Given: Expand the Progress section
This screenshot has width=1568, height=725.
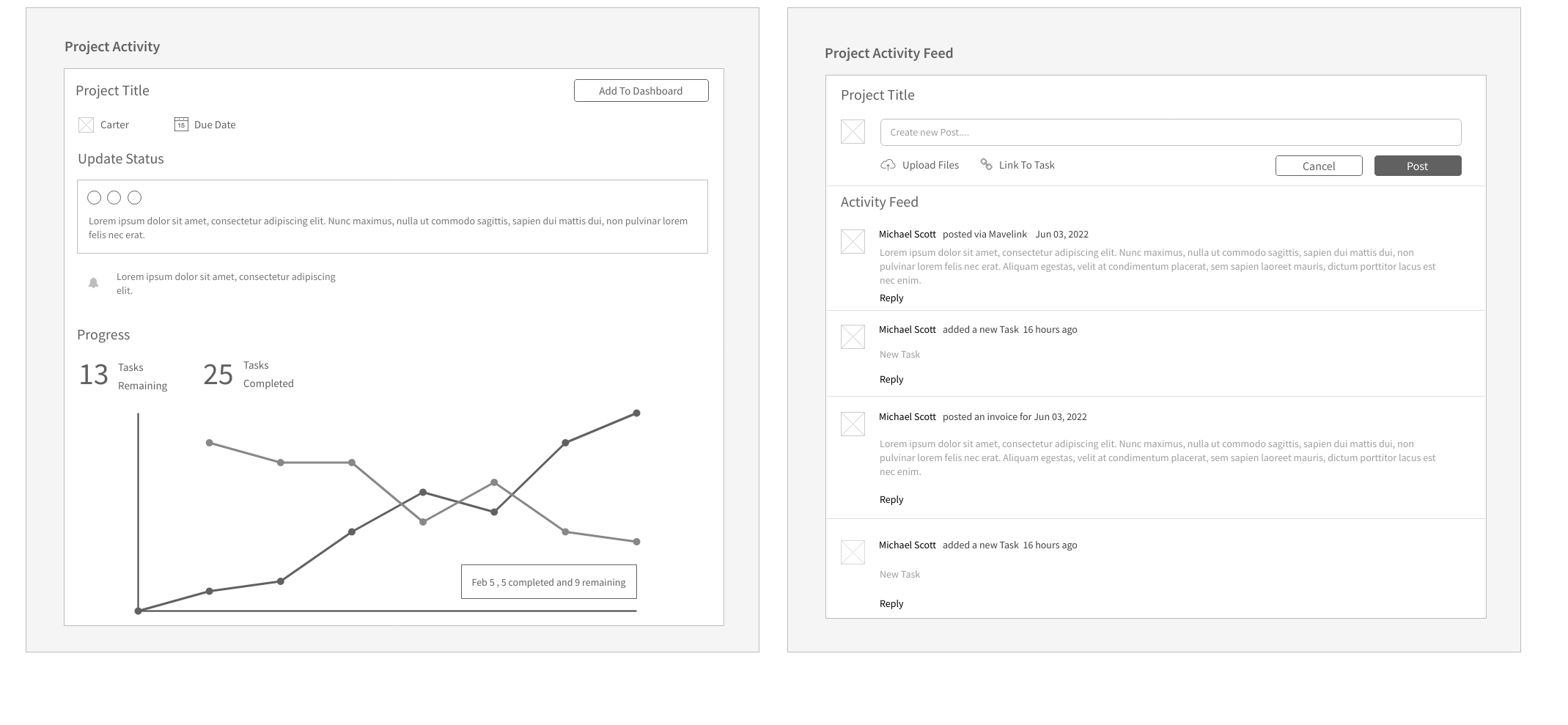Looking at the screenshot, I should [103, 334].
